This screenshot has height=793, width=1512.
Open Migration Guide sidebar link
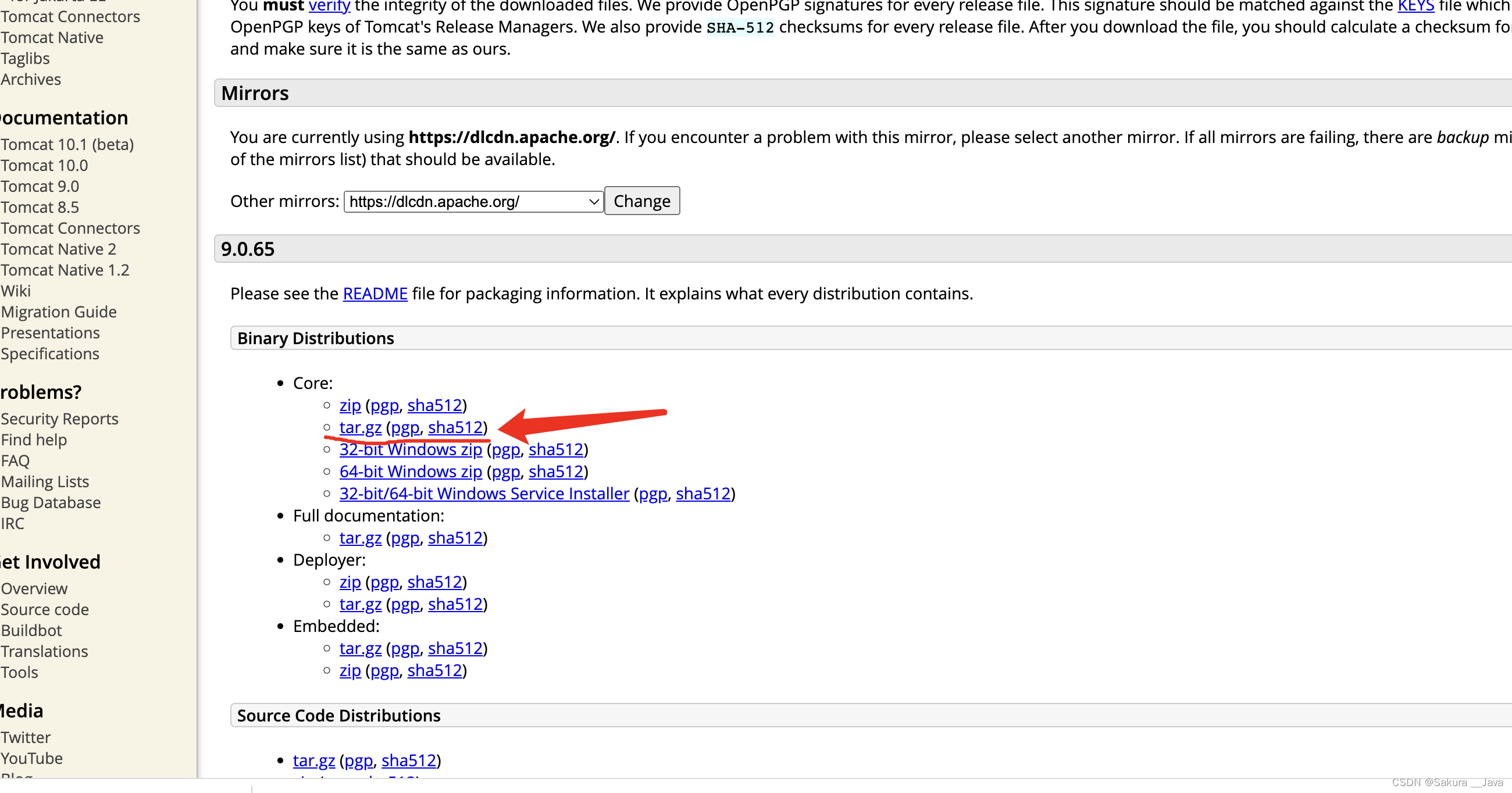pyautogui.click(x=58, y=312)
